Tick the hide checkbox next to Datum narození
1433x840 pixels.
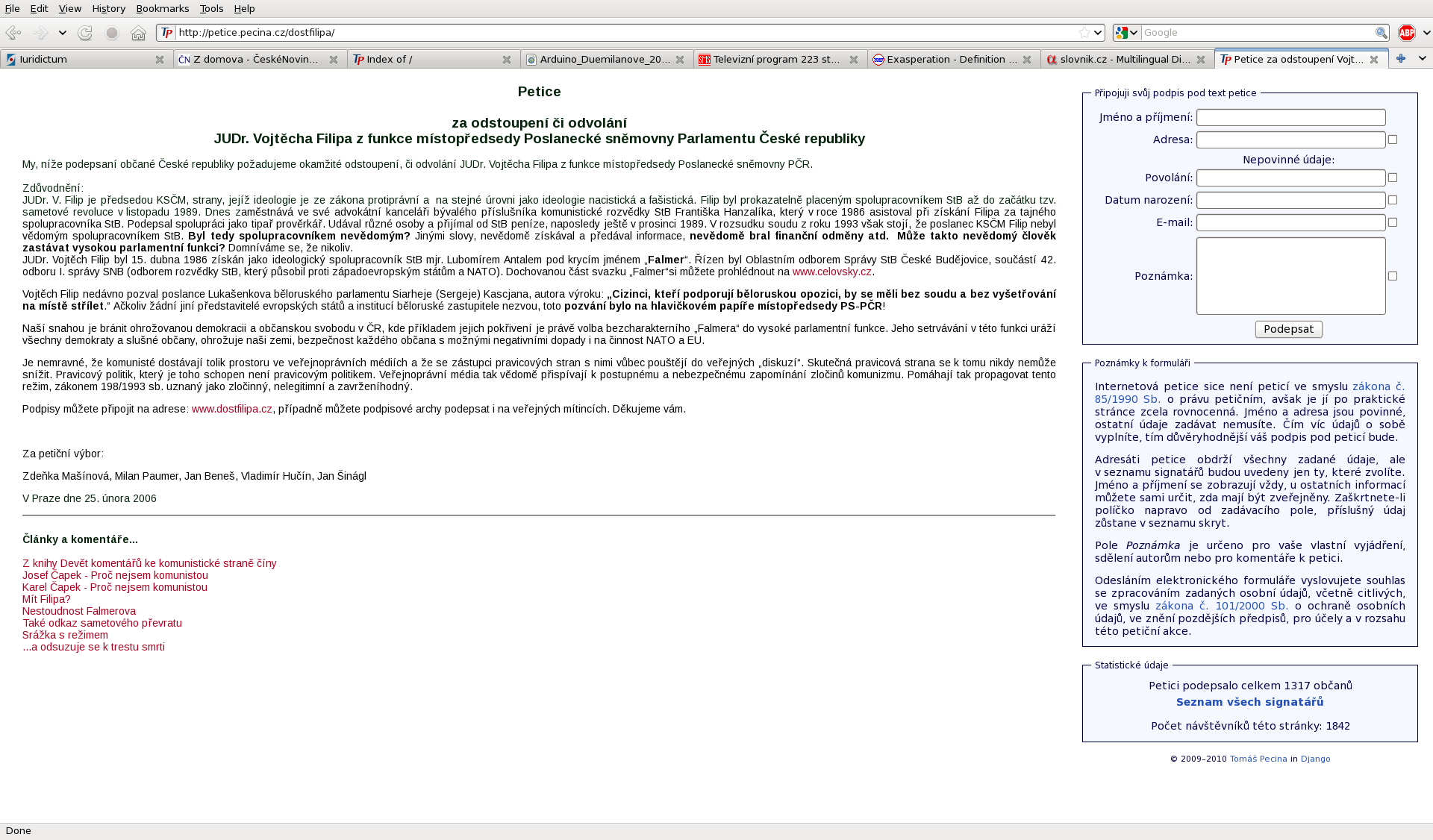1393,200
